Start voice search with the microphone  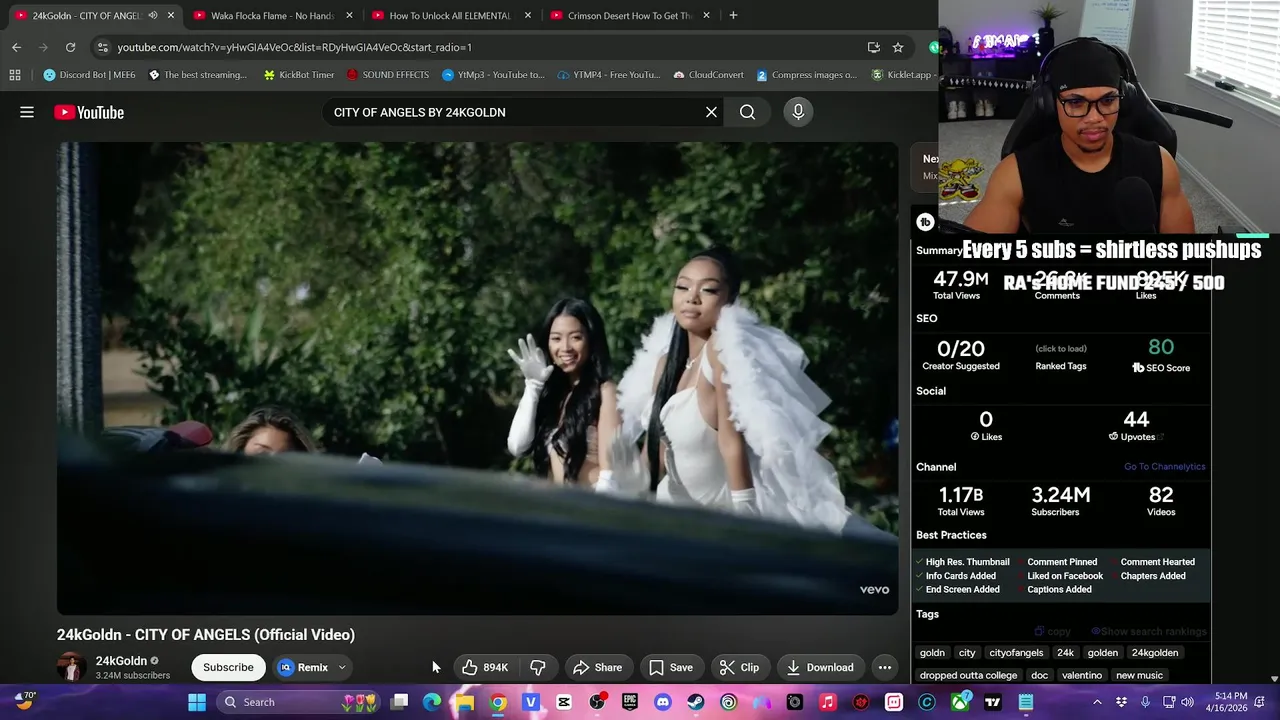pyautogui.click(x=798, y=112)
